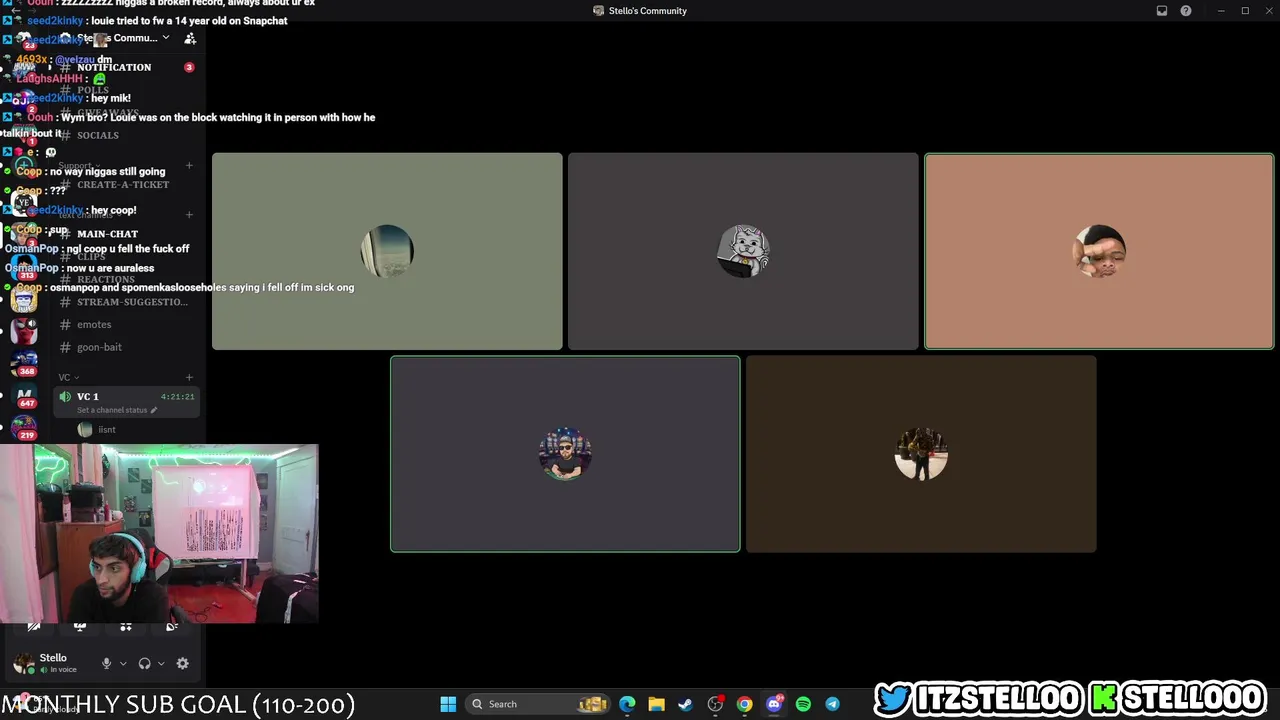Deafen audio using the headphones icon
1280x720 pixels.
coord(144,663)
